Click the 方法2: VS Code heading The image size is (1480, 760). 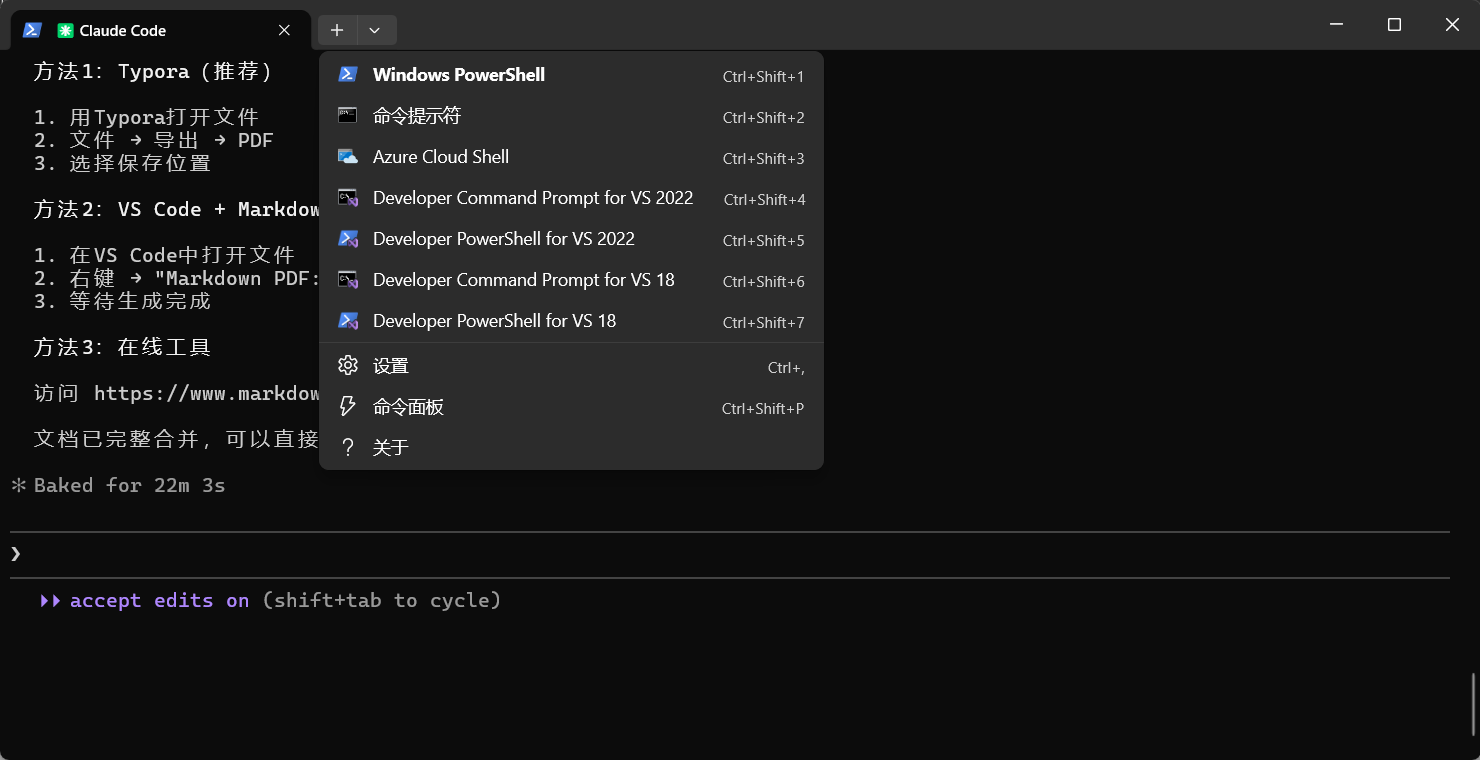[177, 210]
